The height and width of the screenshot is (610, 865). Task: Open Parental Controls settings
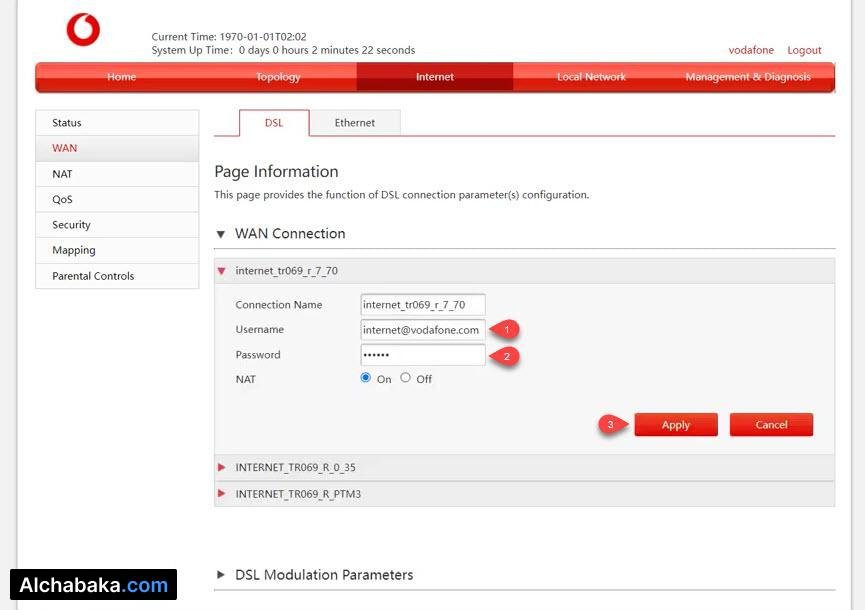click(x=92, y=276)
